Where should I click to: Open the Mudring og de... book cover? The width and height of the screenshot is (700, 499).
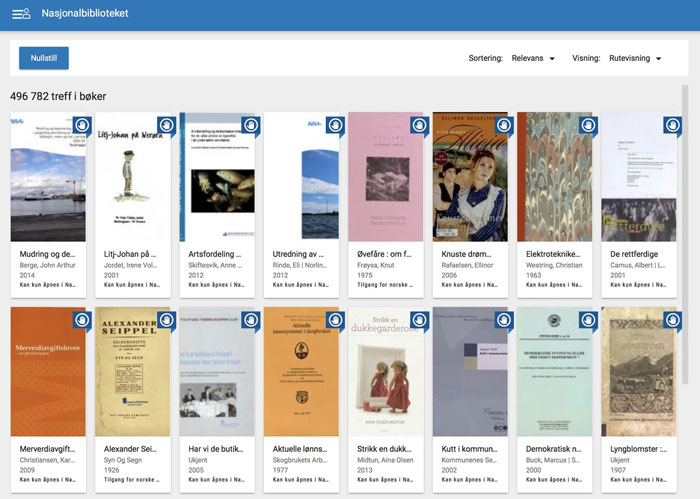tap(48, 177)
